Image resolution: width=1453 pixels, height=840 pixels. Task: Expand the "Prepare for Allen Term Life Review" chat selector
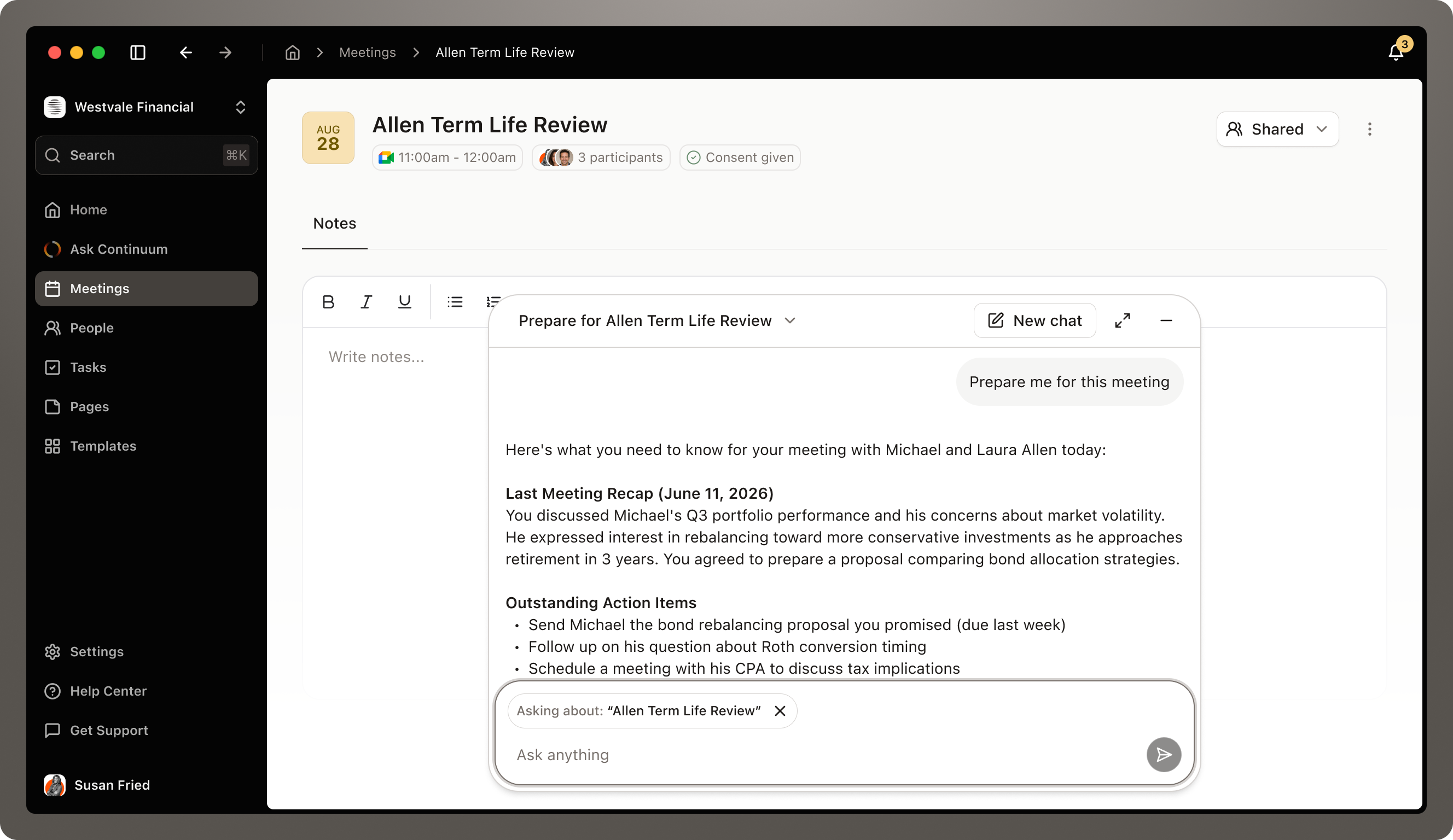coord(656,320)
